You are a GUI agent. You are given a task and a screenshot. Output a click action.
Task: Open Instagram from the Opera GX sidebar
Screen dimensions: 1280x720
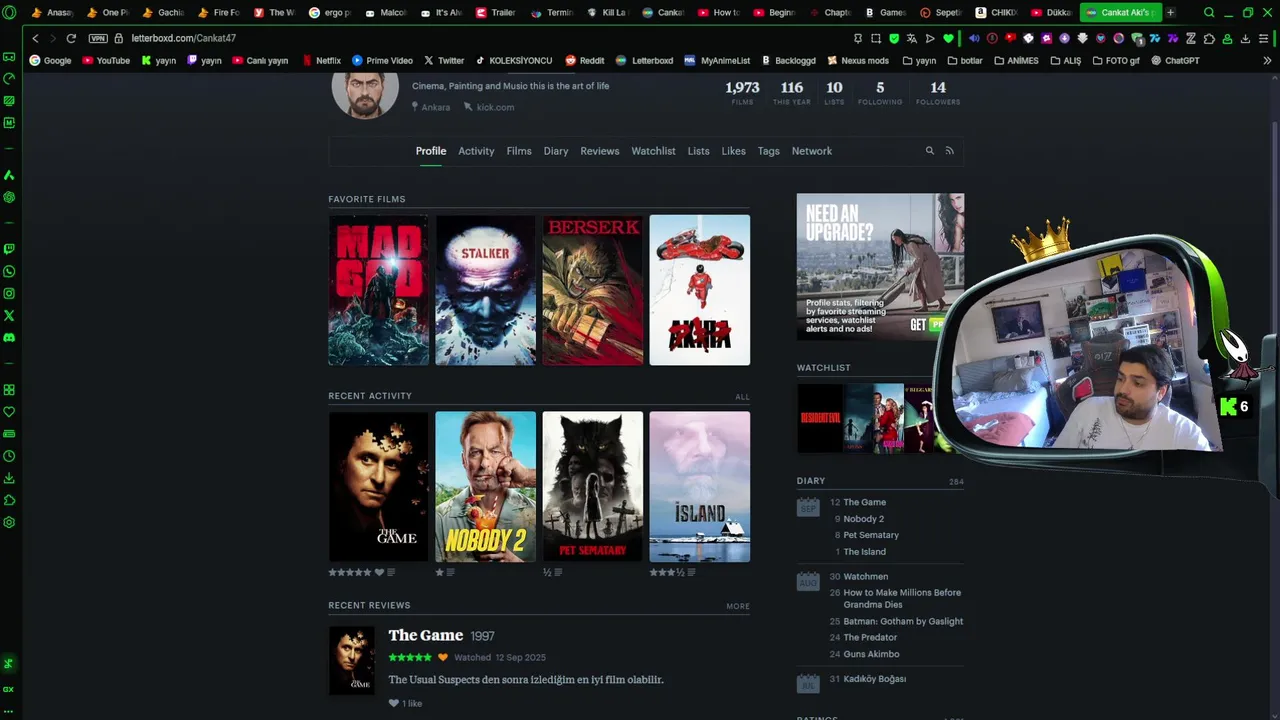point(9,293)
